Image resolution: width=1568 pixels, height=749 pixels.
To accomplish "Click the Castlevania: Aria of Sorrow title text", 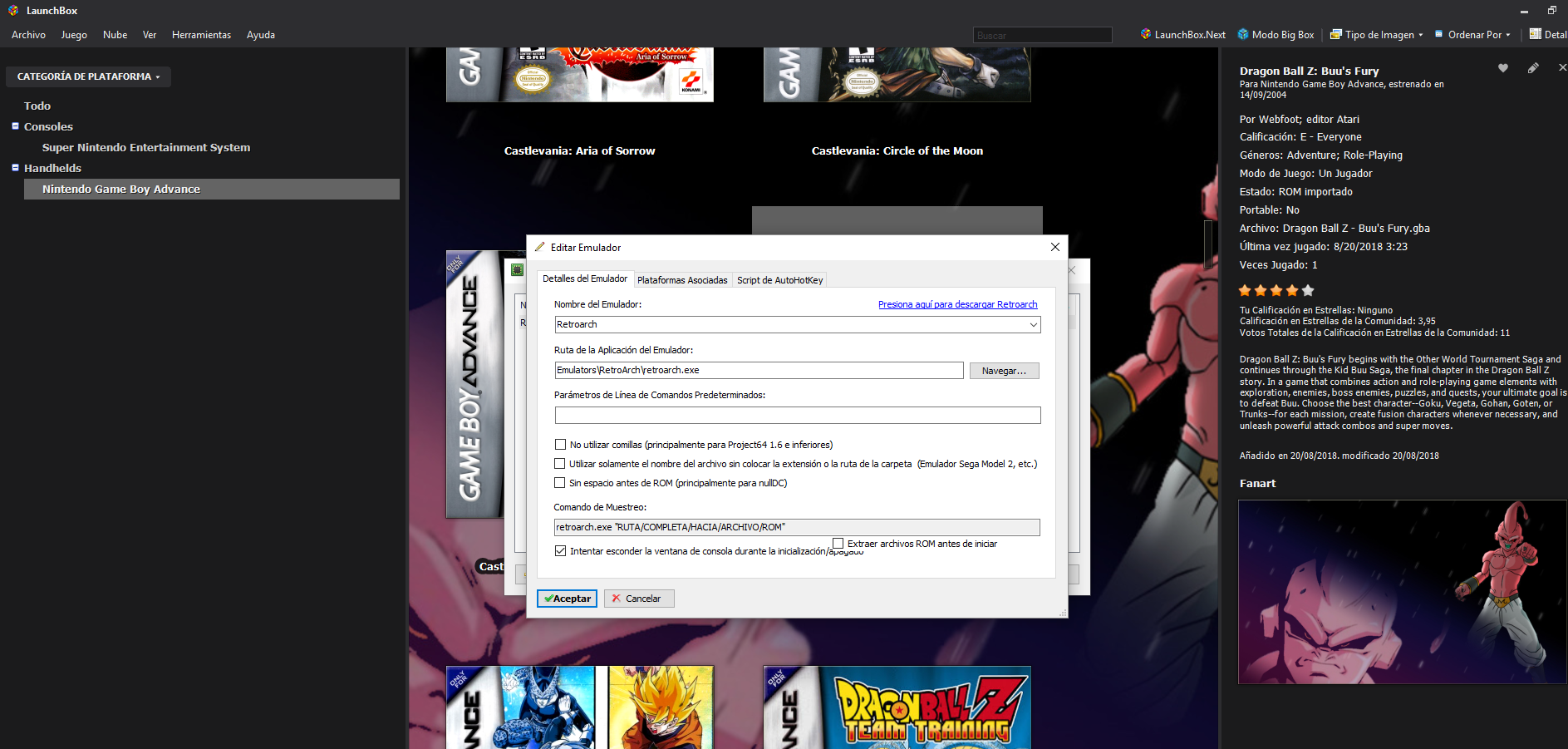I will tap(580, 151).
